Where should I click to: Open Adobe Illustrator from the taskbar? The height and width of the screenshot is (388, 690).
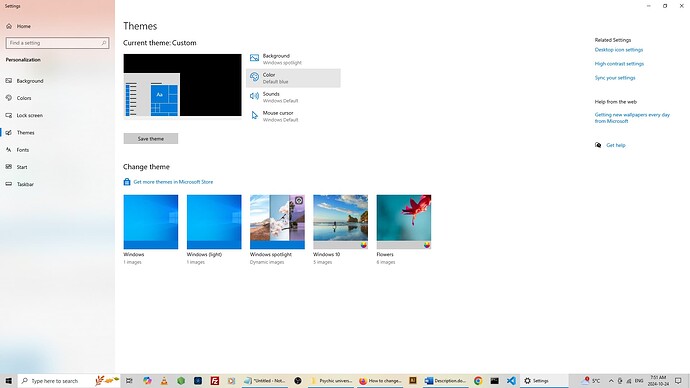click(413, 381)
